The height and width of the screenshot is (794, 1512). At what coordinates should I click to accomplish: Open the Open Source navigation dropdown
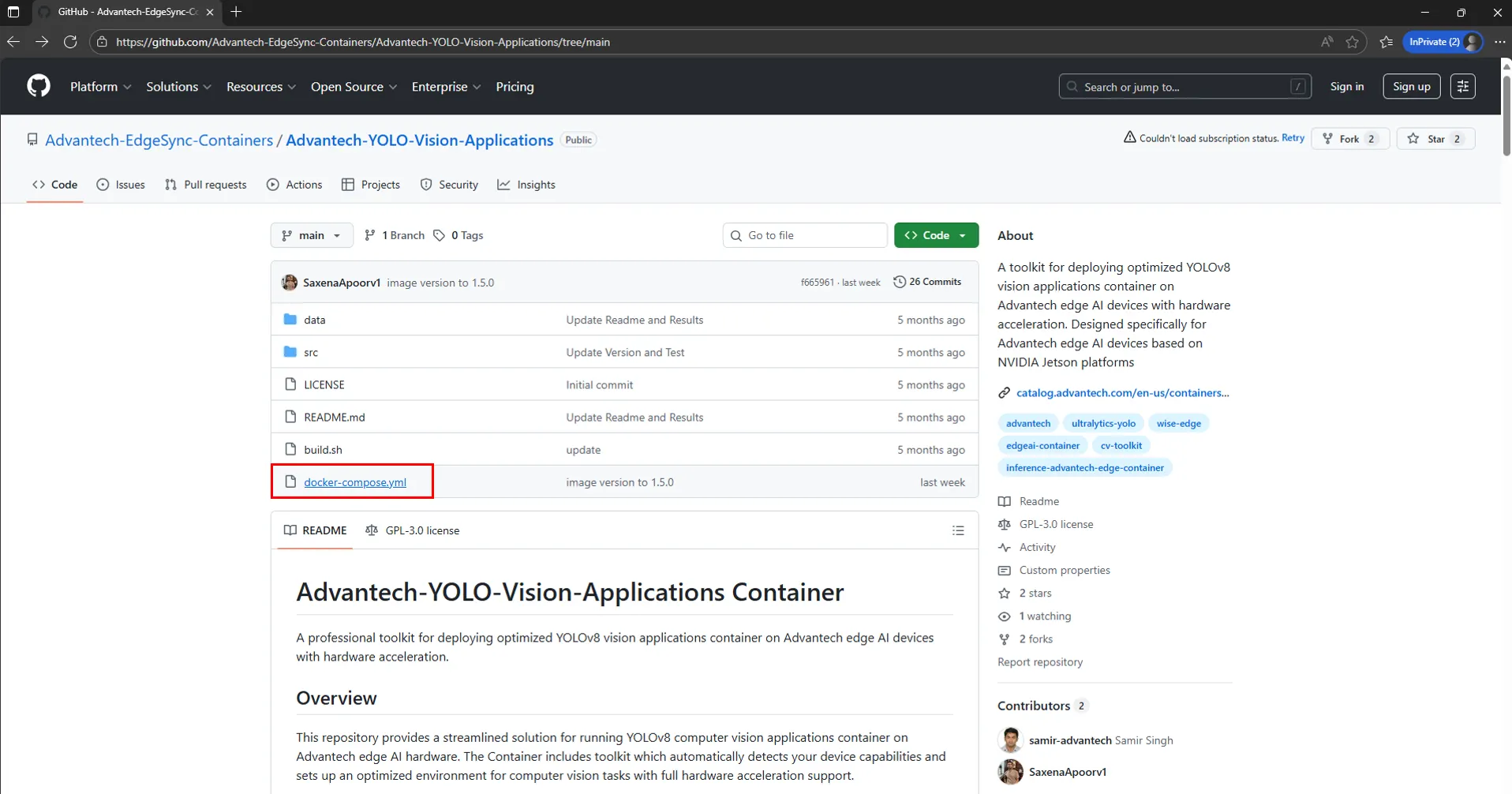click(x=353, y=86)
